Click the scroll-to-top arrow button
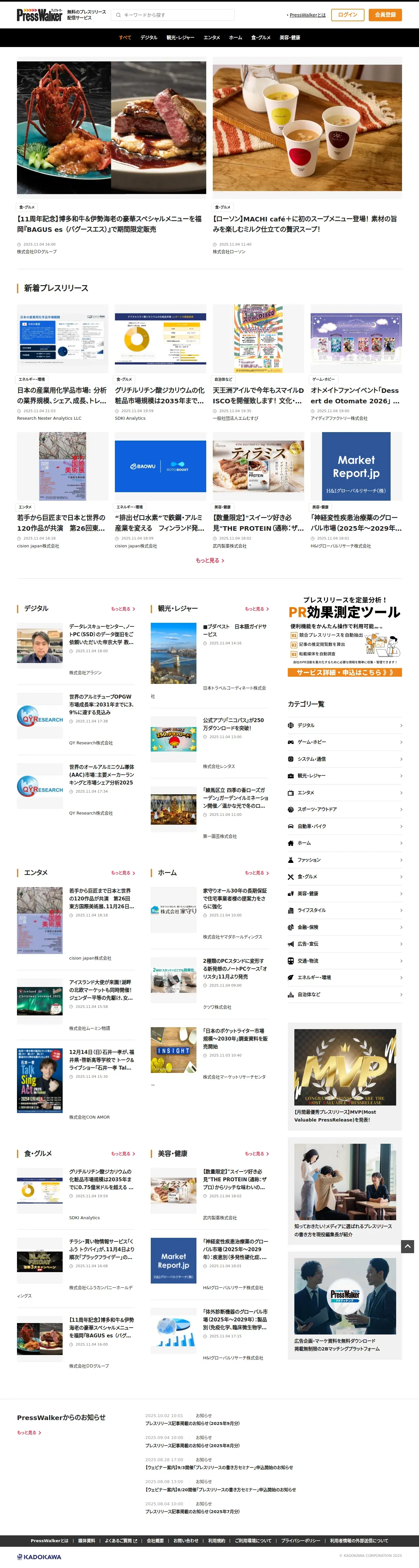Screen dimensions: 419x1568 click(x=408, y=1247)
